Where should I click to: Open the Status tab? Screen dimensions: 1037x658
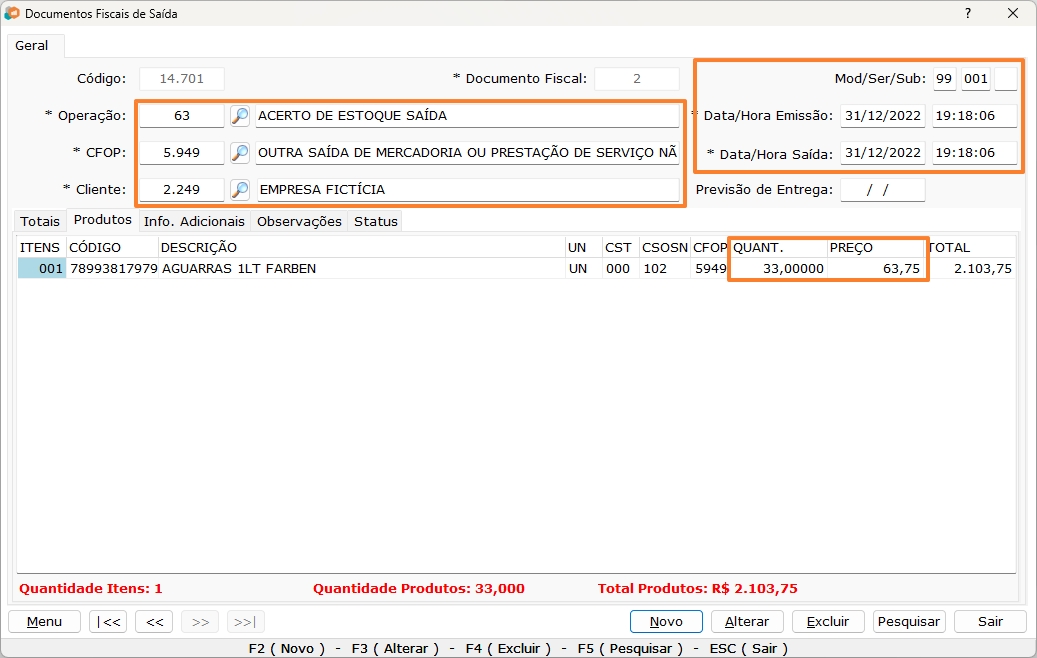point(375,221)
